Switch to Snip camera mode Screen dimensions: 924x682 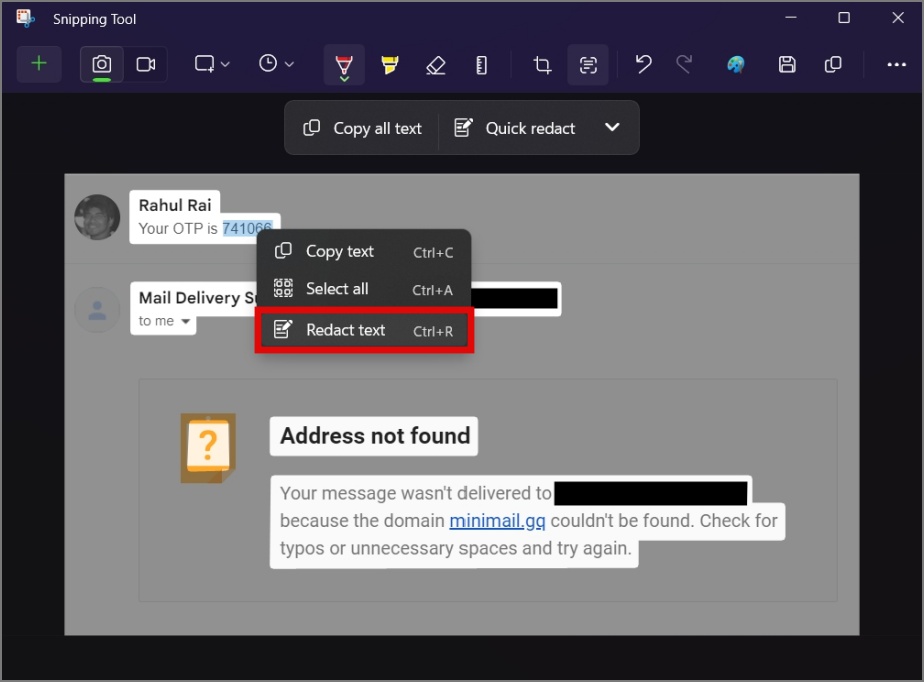click(101, 64)
